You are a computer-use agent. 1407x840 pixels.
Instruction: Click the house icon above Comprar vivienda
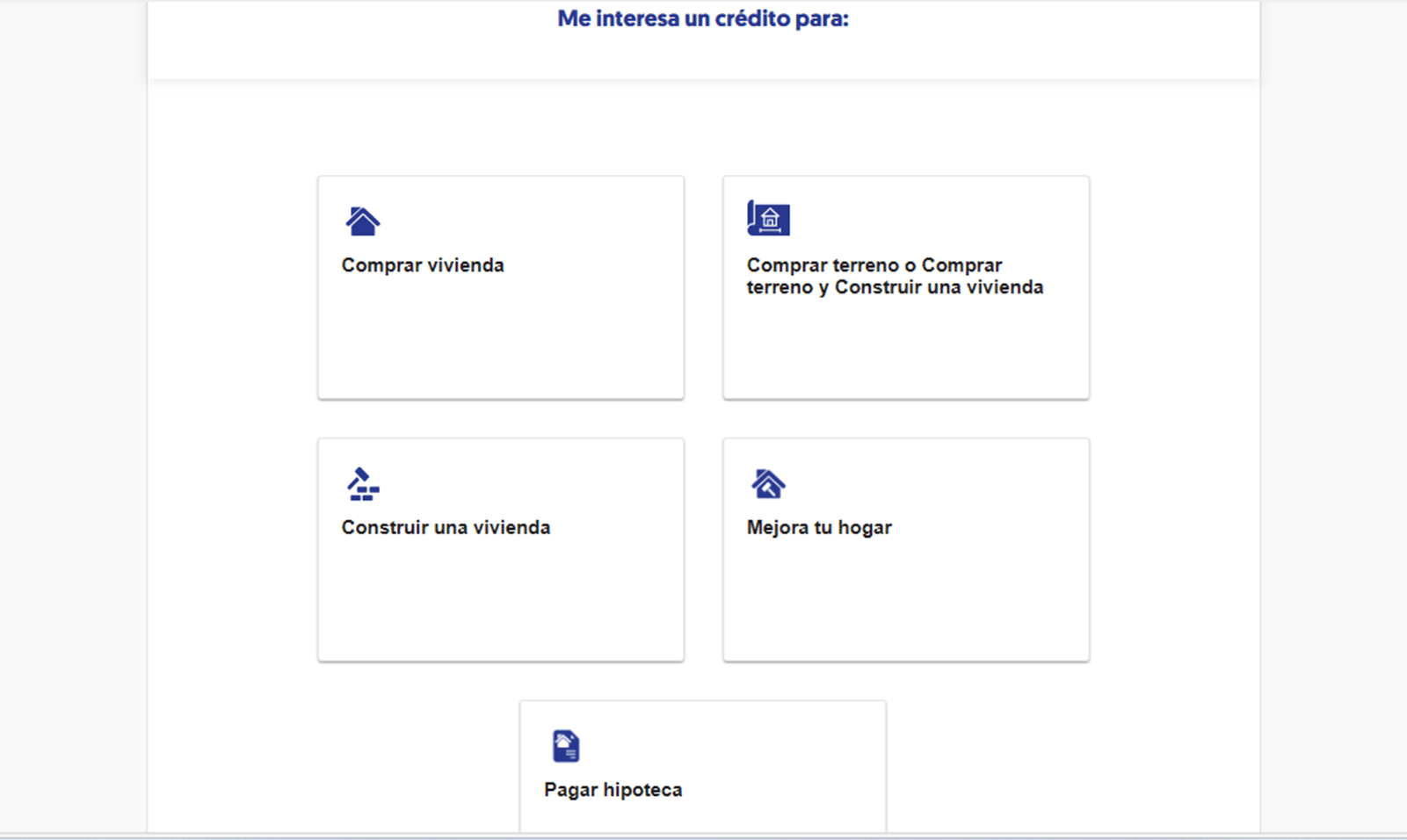click(362, 221)
